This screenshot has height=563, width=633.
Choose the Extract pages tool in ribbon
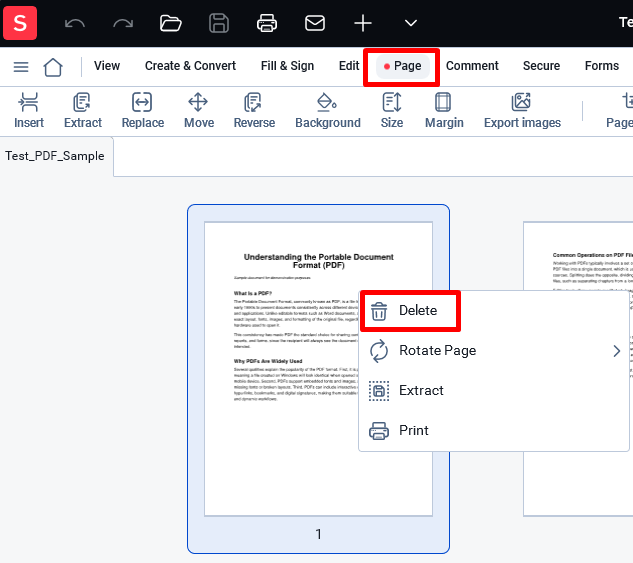[x=83, y=111]
